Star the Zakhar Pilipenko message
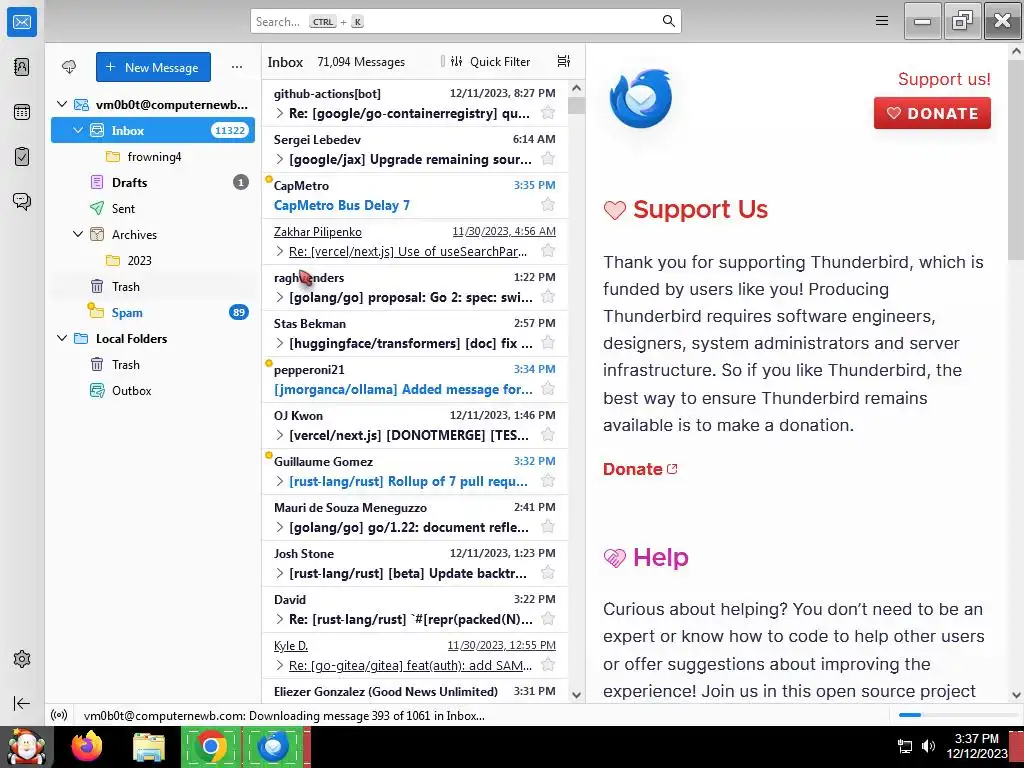 (x=548, y=251)
